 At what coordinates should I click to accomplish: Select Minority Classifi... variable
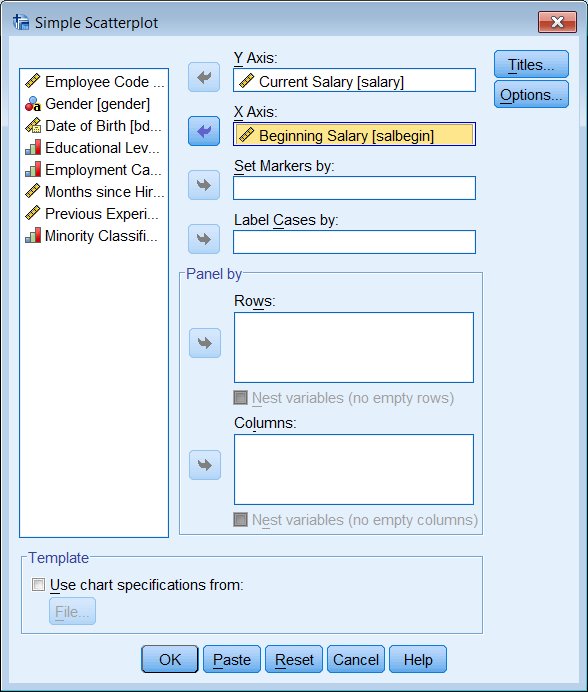click(x=94, y=235)
